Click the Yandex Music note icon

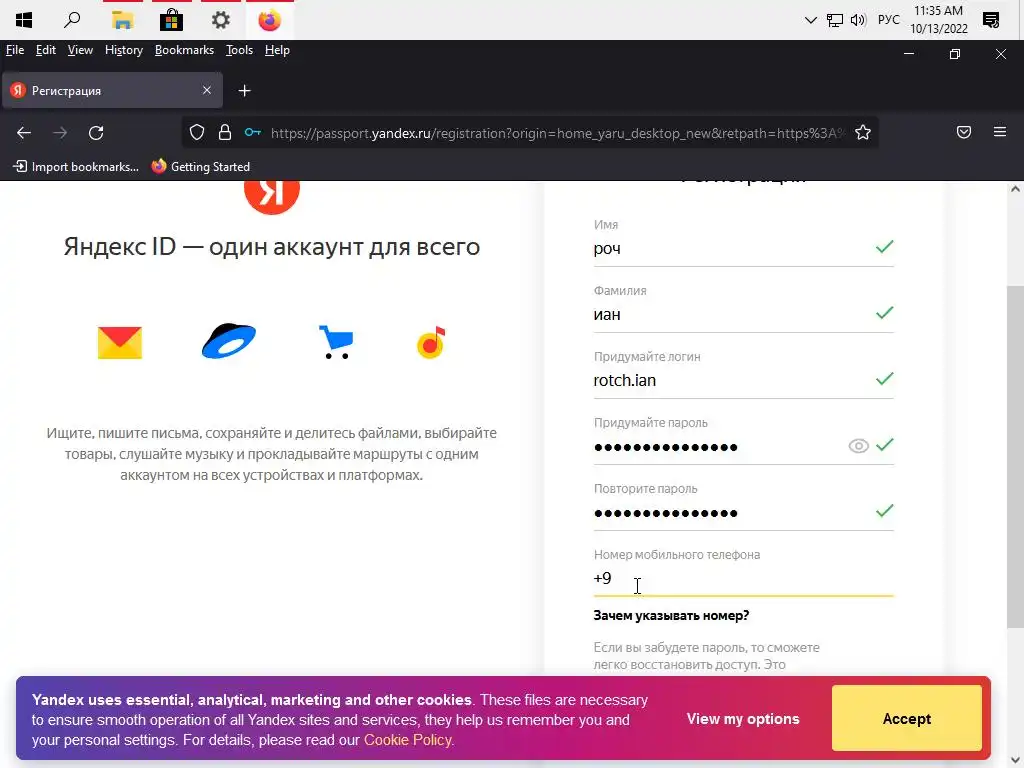point(431,342)
